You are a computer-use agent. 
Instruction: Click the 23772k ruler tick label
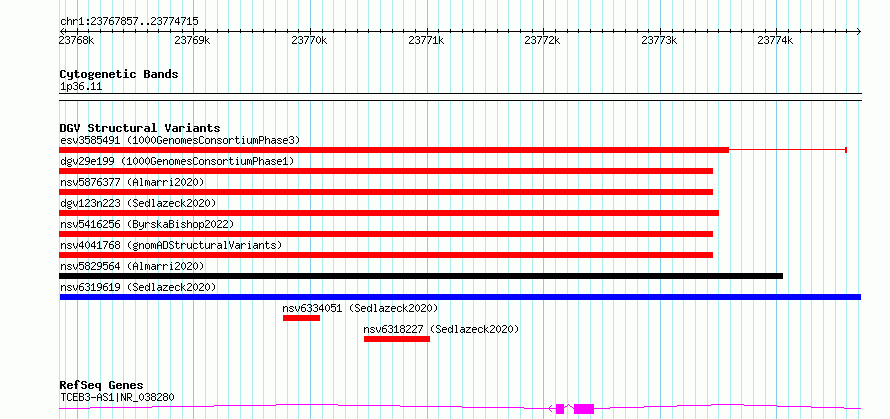click(543, 40)
